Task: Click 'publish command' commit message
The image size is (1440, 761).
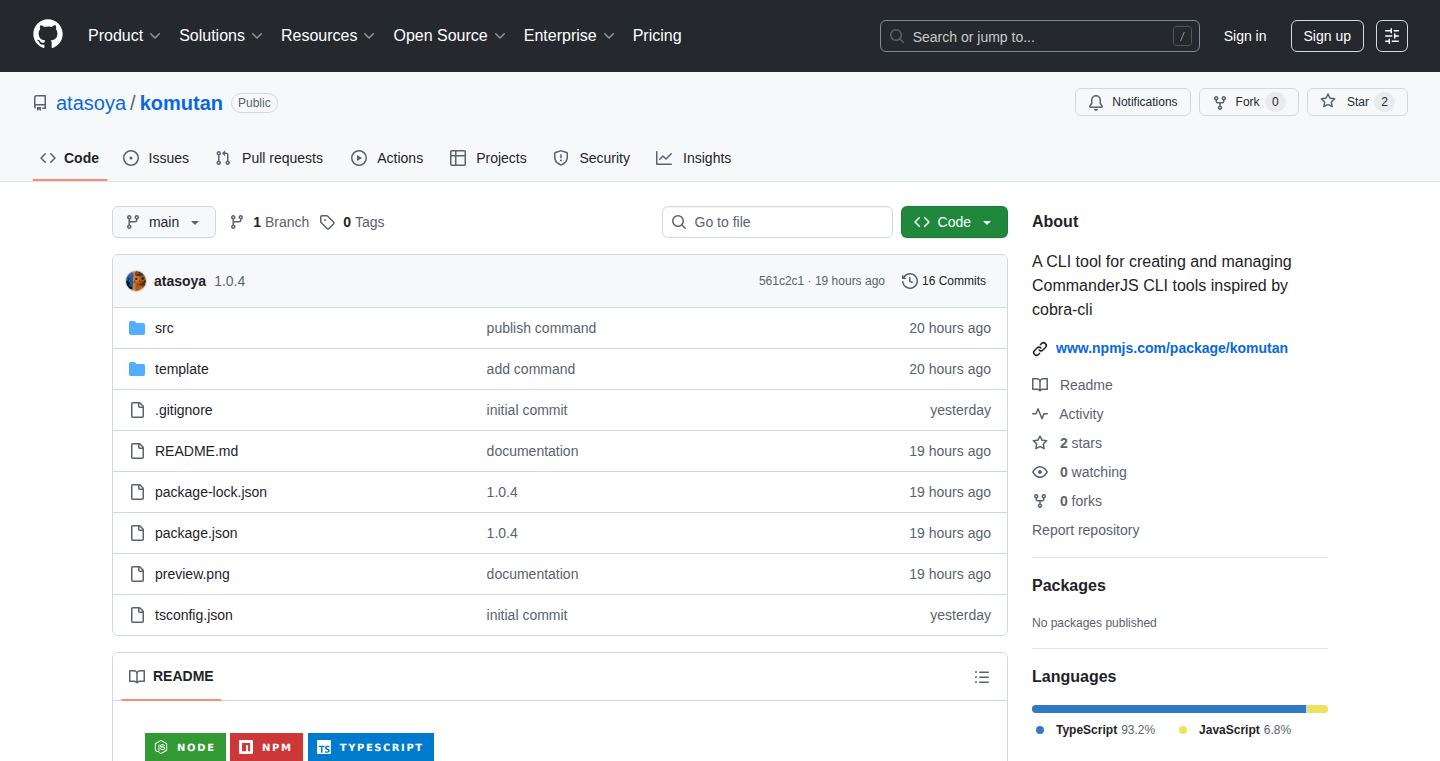Action: coord(541,328)
